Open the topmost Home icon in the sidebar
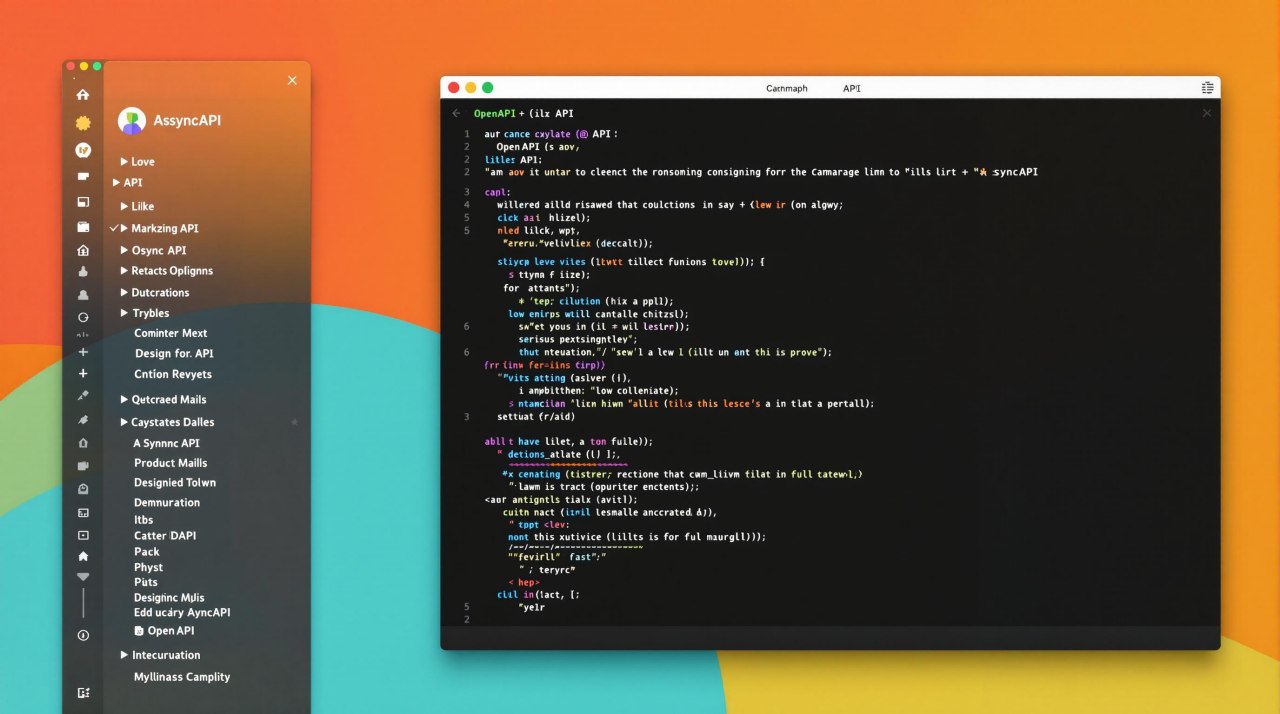Screen dimensions: 1280x714 83,95
